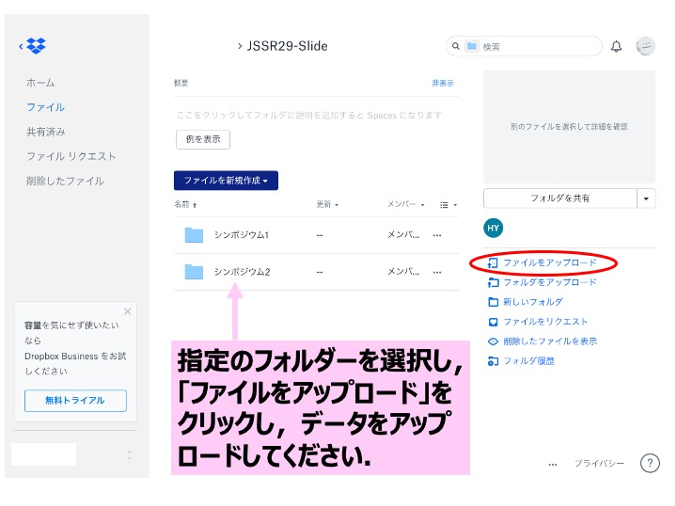675x506 pixels.
Task: Expand the ファイルを新規作成 dropdown button
Action: (x=225, y=180)
